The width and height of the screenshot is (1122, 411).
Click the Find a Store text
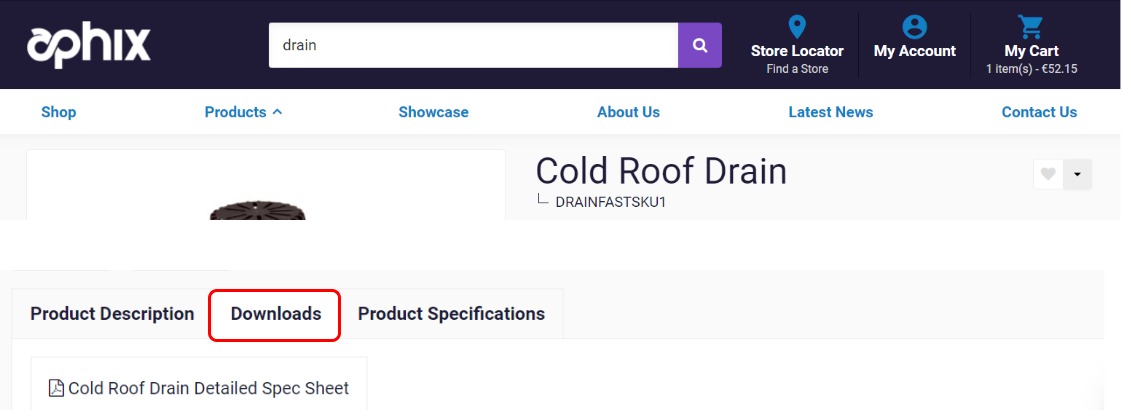[797, 69]
